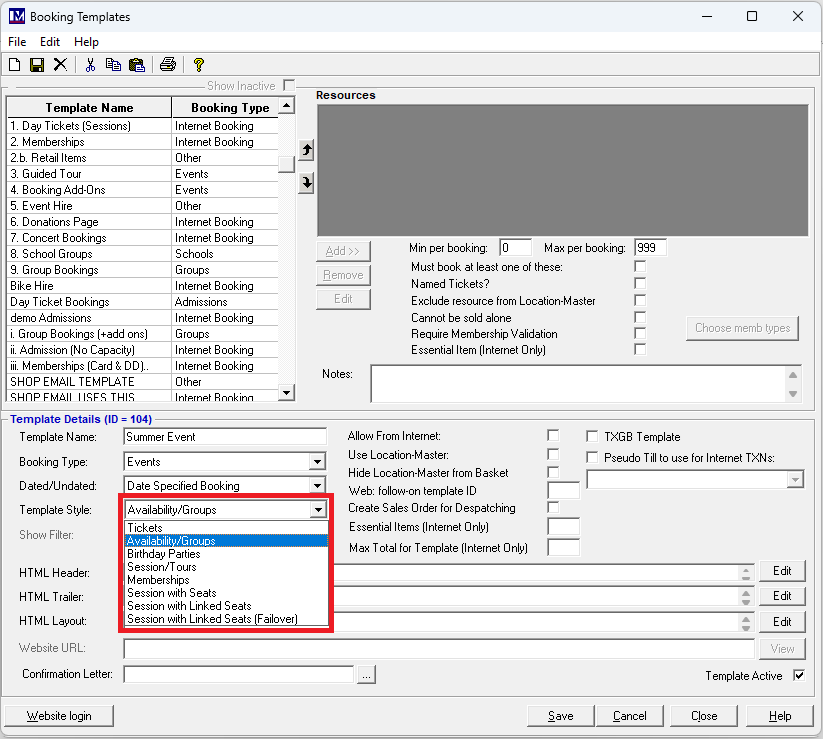The image size is (824, 739).
Task: Click the Save floppy disk toolbar icon
Action: [x=37, y=65]
